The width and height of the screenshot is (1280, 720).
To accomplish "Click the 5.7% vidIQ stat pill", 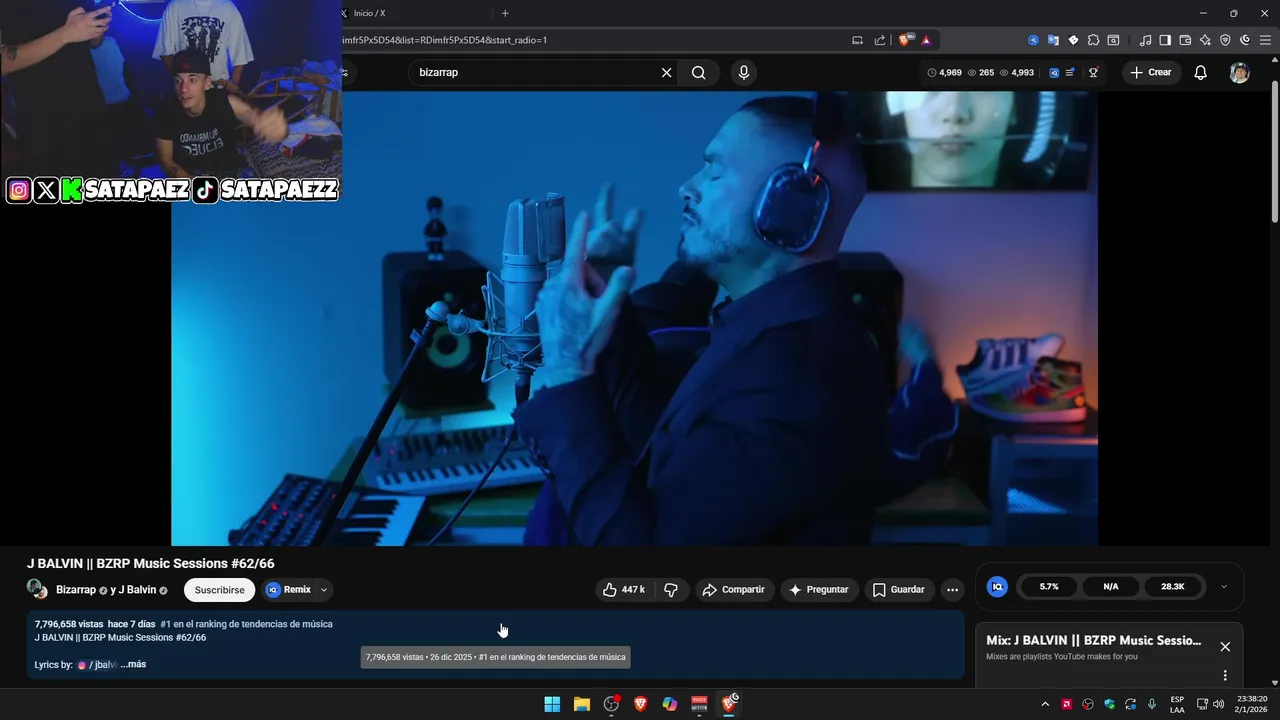I will (1049, 587).
